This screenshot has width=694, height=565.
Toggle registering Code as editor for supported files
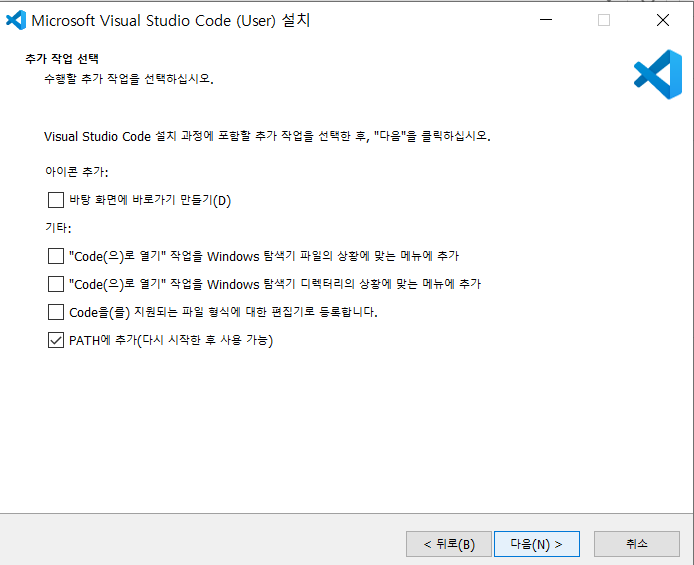click(x=56, y=312)
